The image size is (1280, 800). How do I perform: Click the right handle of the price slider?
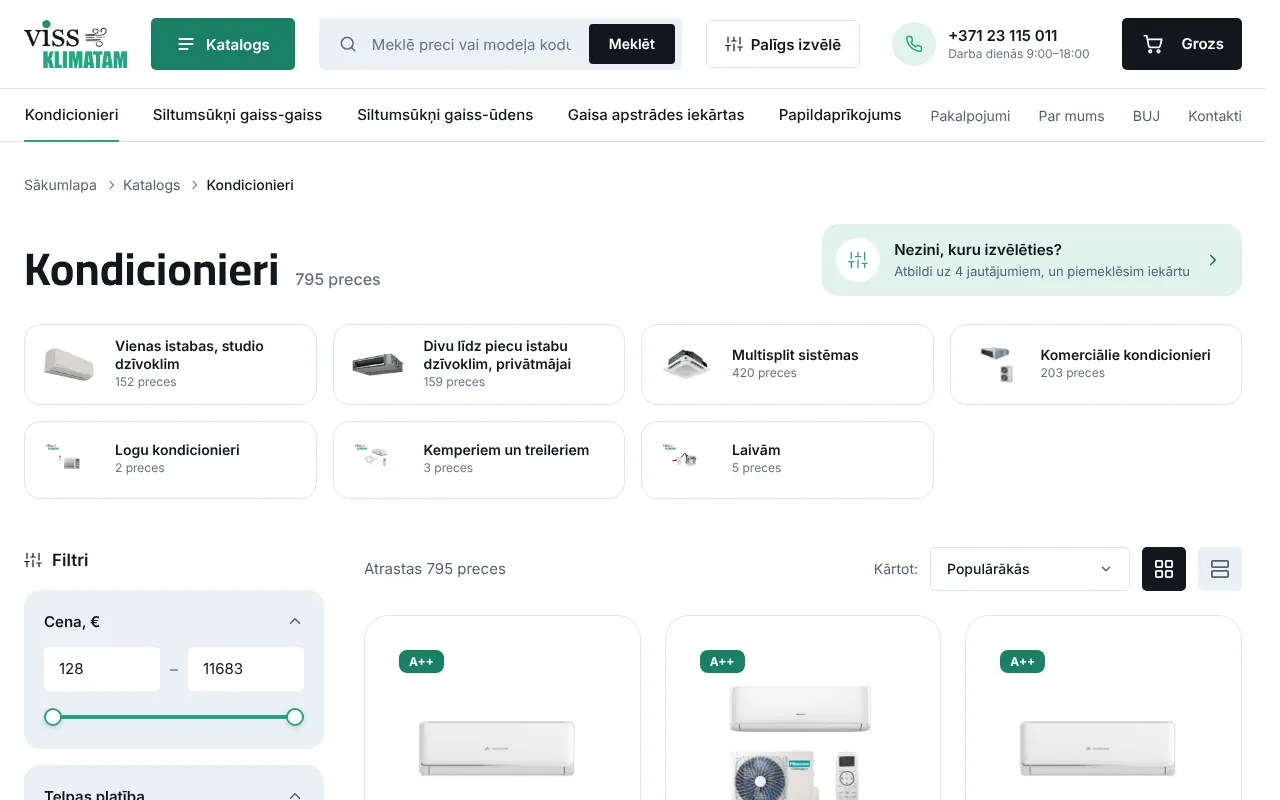point(295,717)
